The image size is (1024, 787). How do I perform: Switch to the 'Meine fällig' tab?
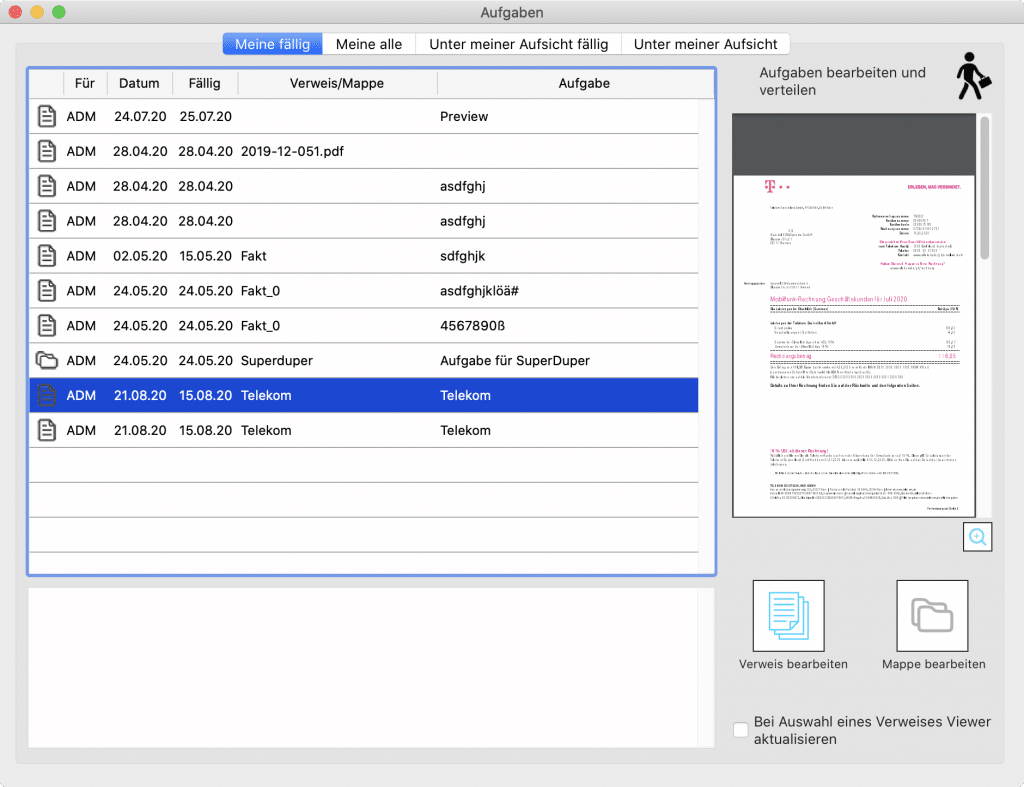point(272,44)
